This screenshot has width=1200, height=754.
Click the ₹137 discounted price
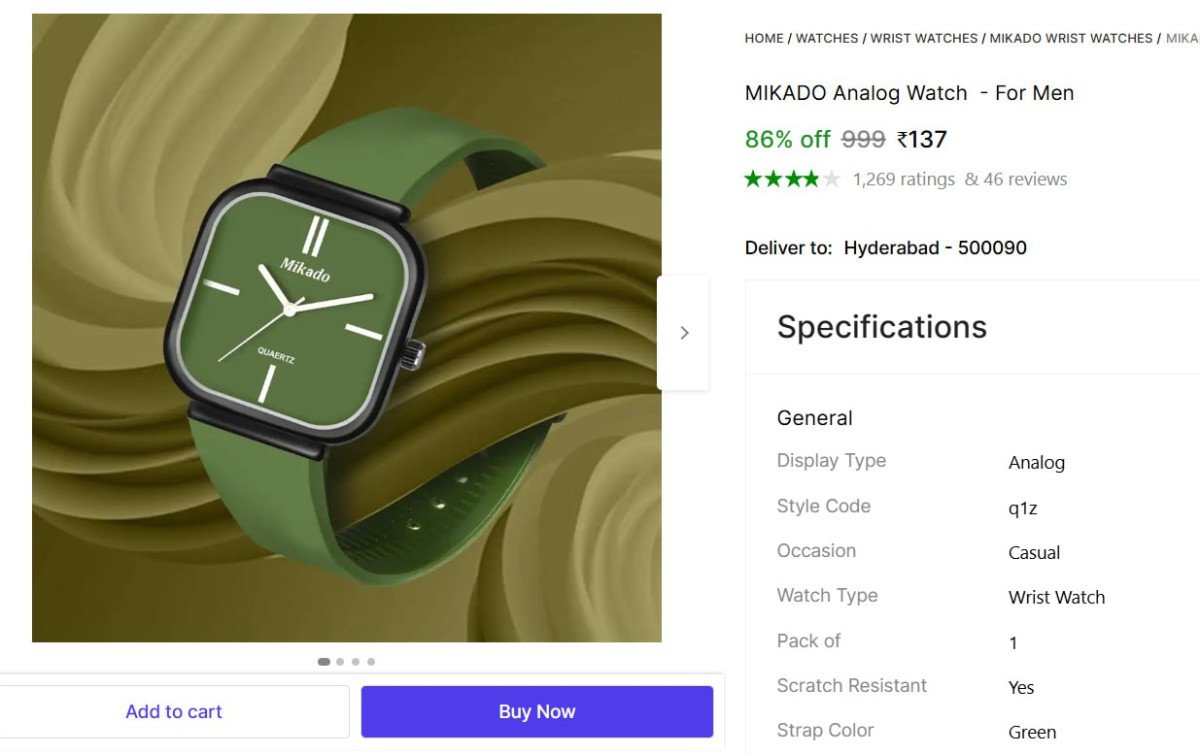tap(922, 140)
